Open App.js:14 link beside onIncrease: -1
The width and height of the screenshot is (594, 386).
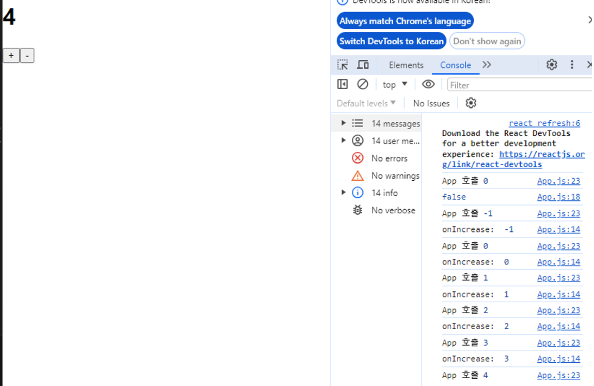pos(558,230)
